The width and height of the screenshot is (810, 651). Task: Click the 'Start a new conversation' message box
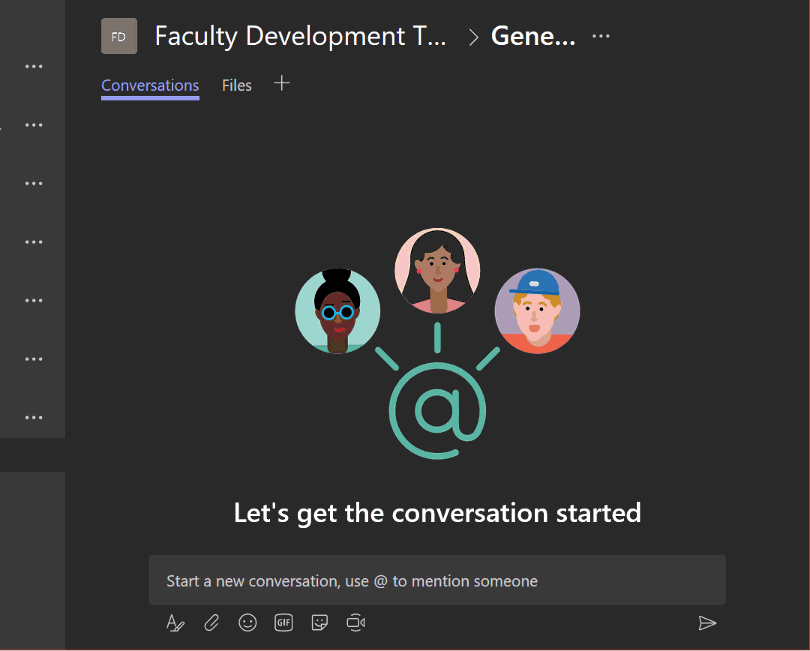[x=437, y=580]
